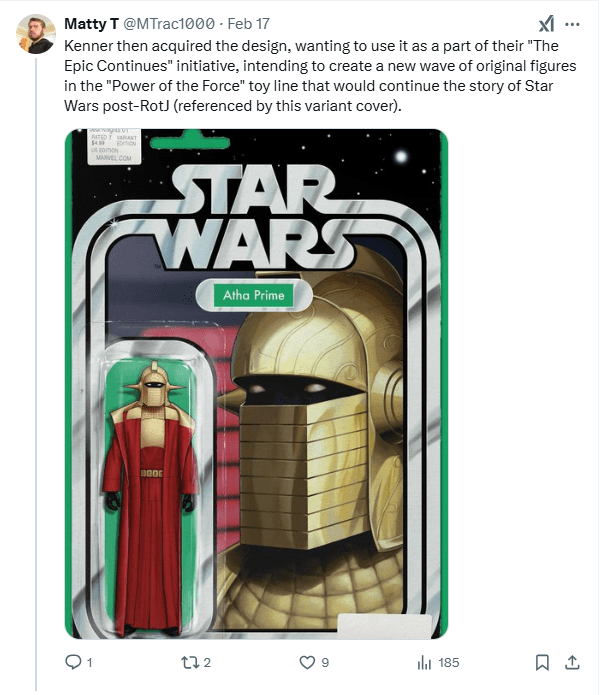Screen dimensions: 600x695
Task: Click the reply count of 1
Action: pyautogui.click(x=90, y=663)
